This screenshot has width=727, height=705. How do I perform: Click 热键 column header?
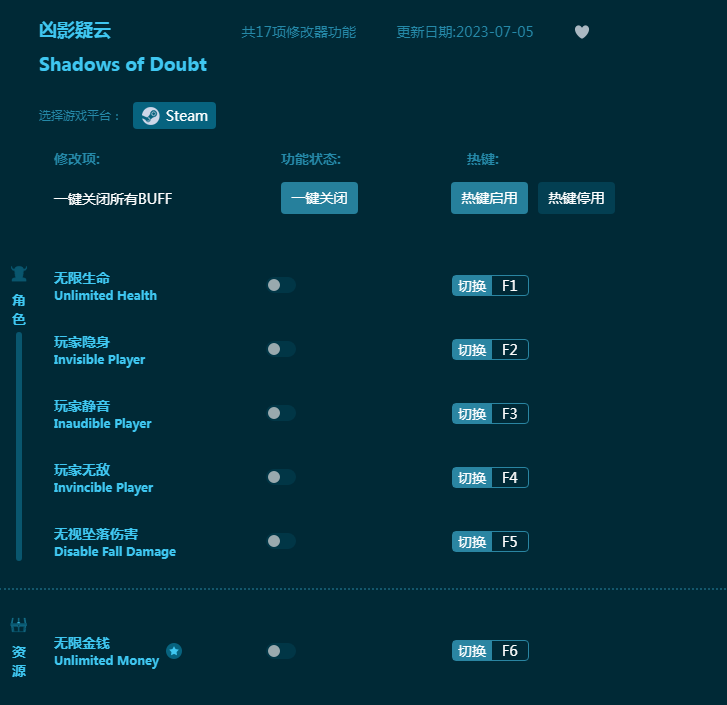point(483,159)
